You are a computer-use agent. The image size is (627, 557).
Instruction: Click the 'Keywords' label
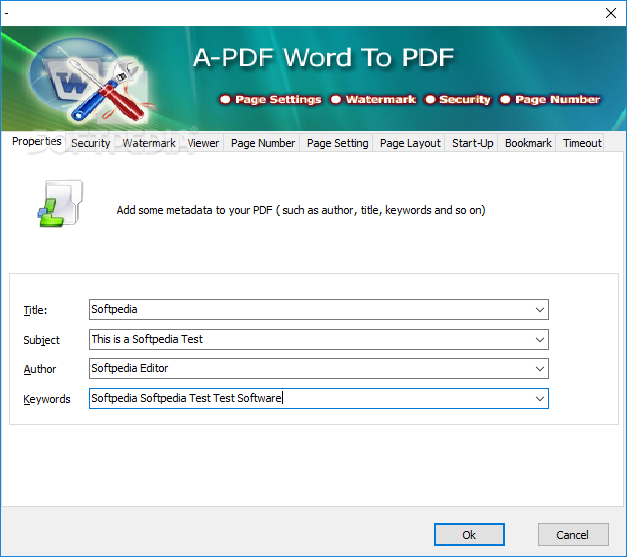(x=47, y=399)
